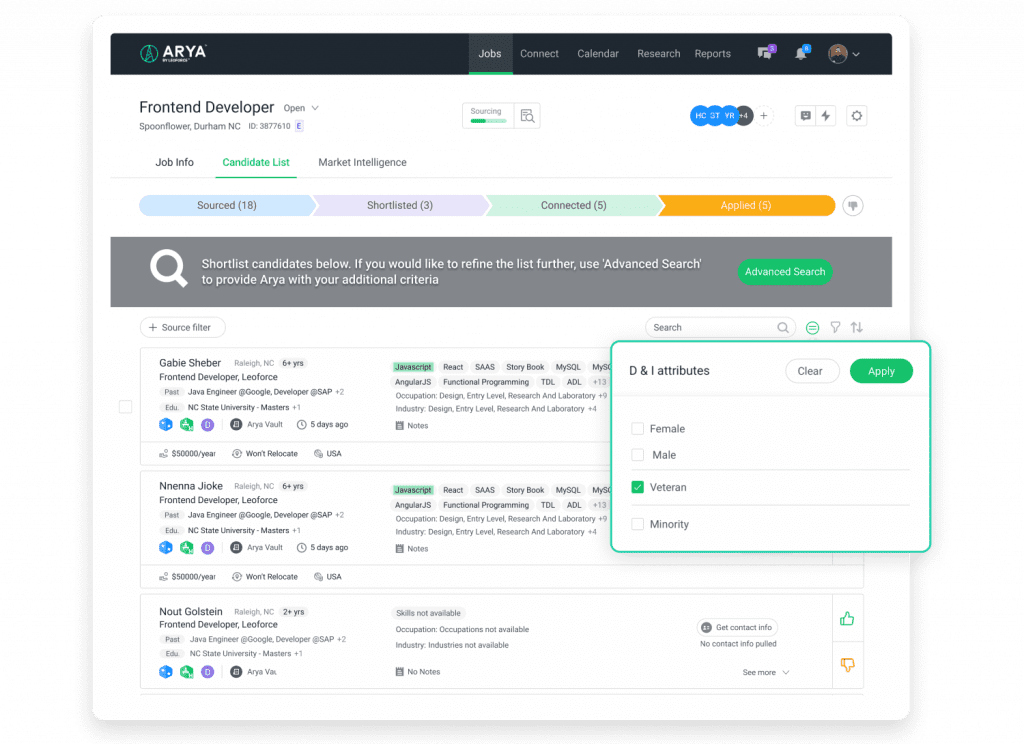The width and height of the screenshot is (1024, 744).
Task: Select the Candidate List tab
Action: click(x=256, y=162)
